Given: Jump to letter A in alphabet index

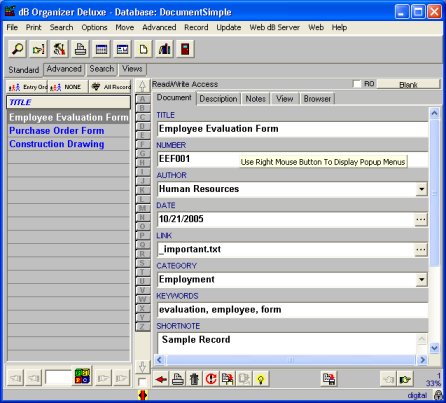Looking at the screenshot, I should [x=143, y=99].
